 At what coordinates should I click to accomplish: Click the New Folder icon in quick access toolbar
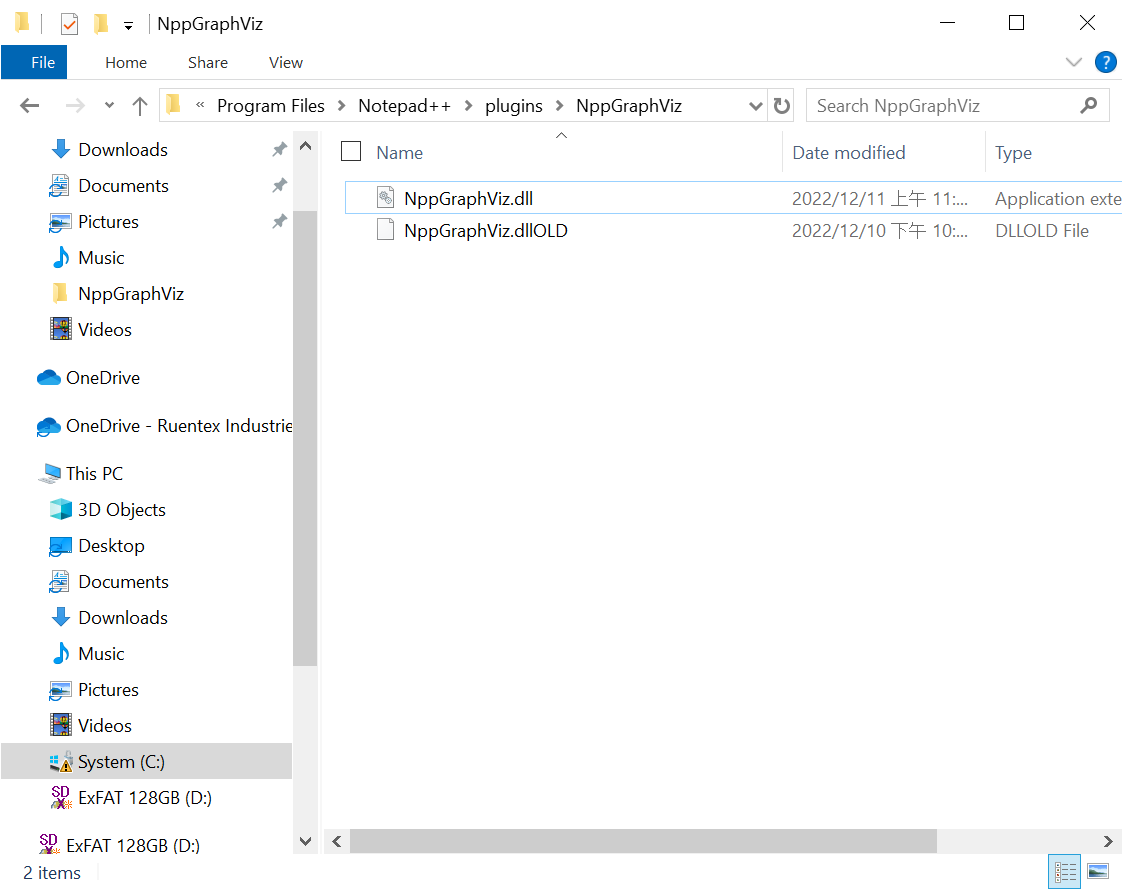101,24
